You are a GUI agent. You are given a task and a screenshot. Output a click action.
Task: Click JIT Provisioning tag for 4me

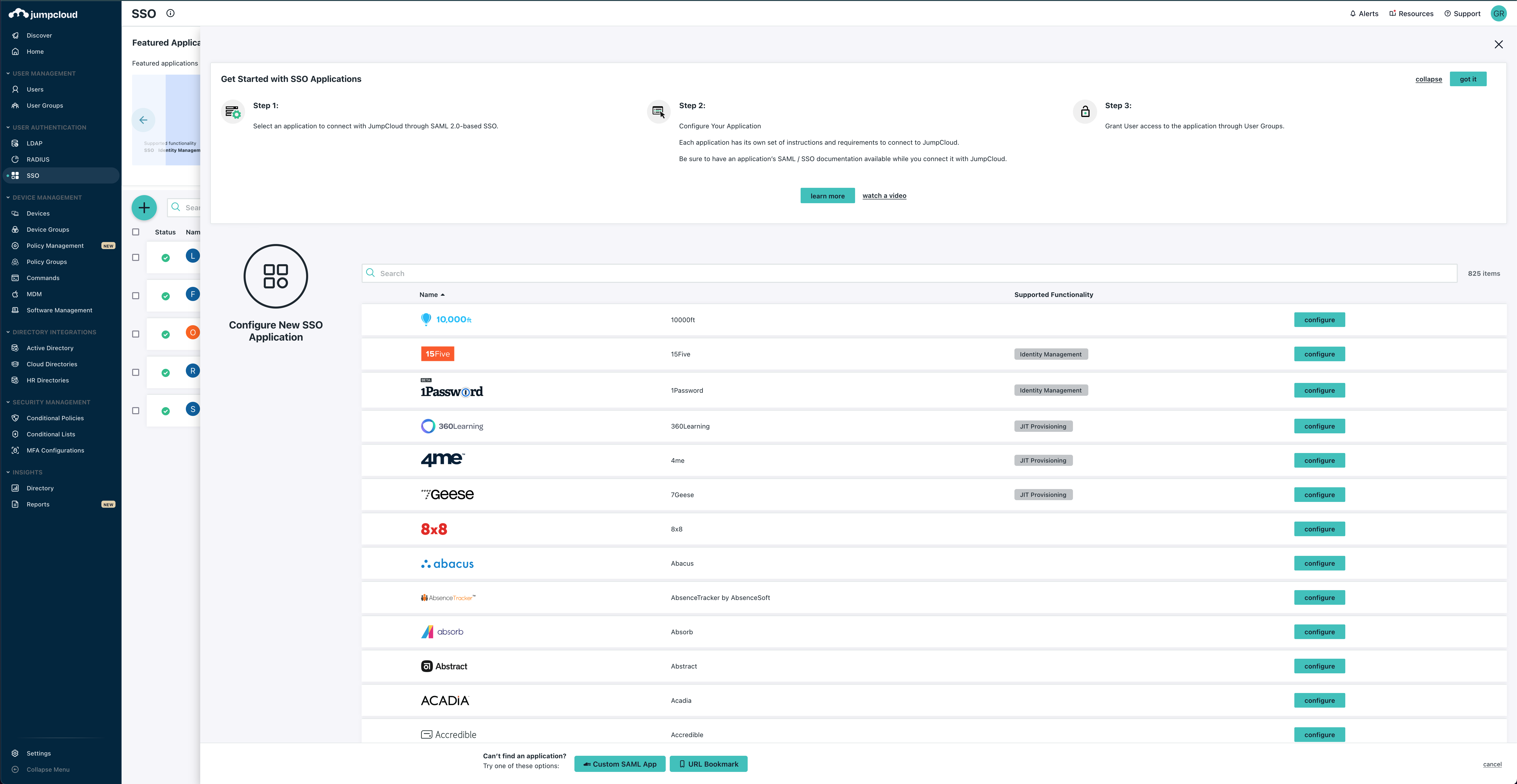1043,460
